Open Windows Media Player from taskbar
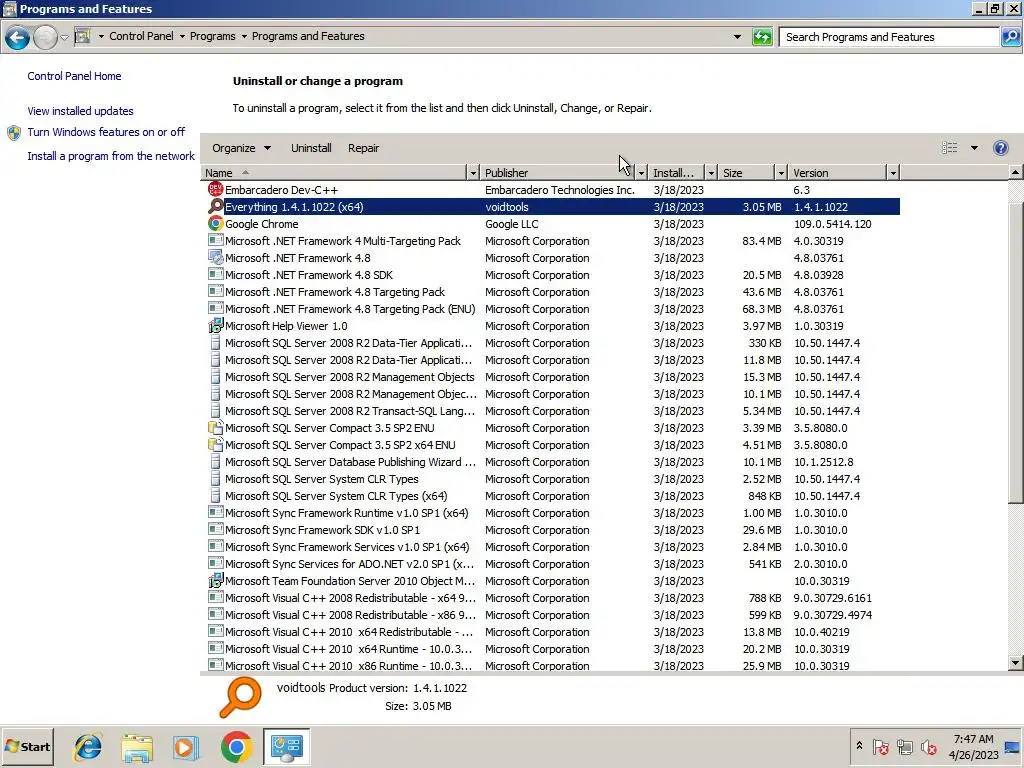 pyautogui.click(x=186, y=747)
